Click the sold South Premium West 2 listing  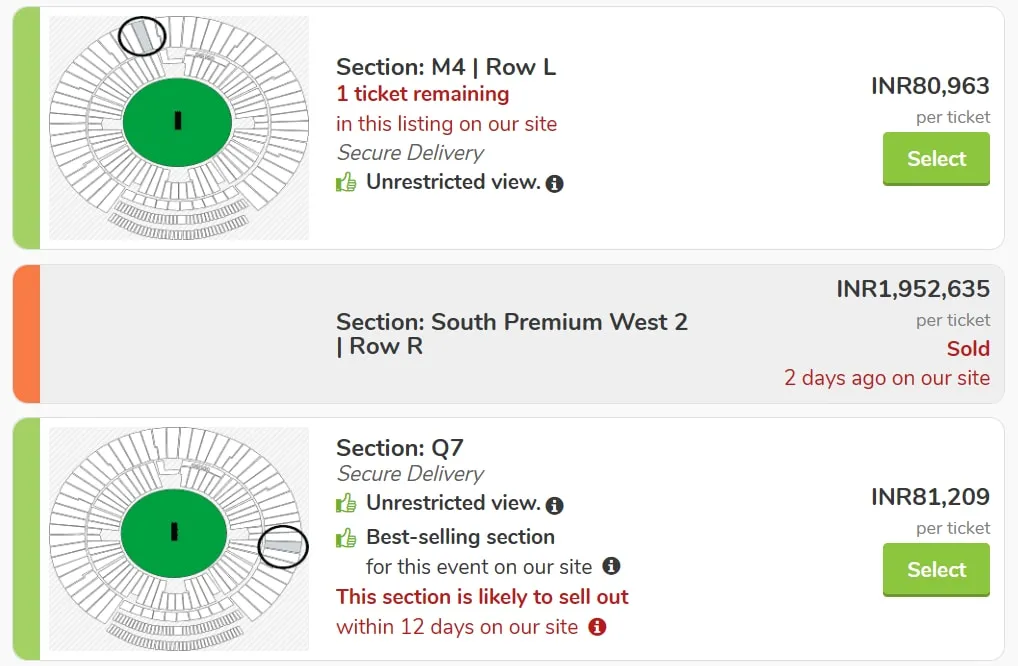[508, 334]
